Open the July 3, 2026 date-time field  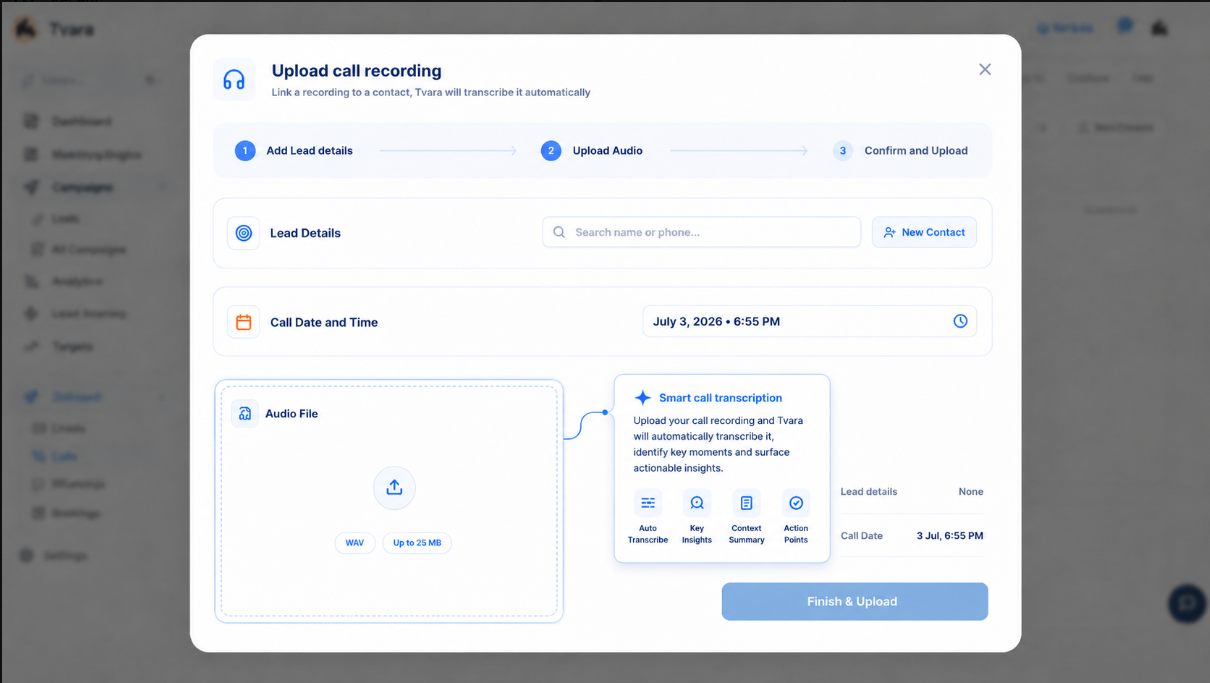809,321
